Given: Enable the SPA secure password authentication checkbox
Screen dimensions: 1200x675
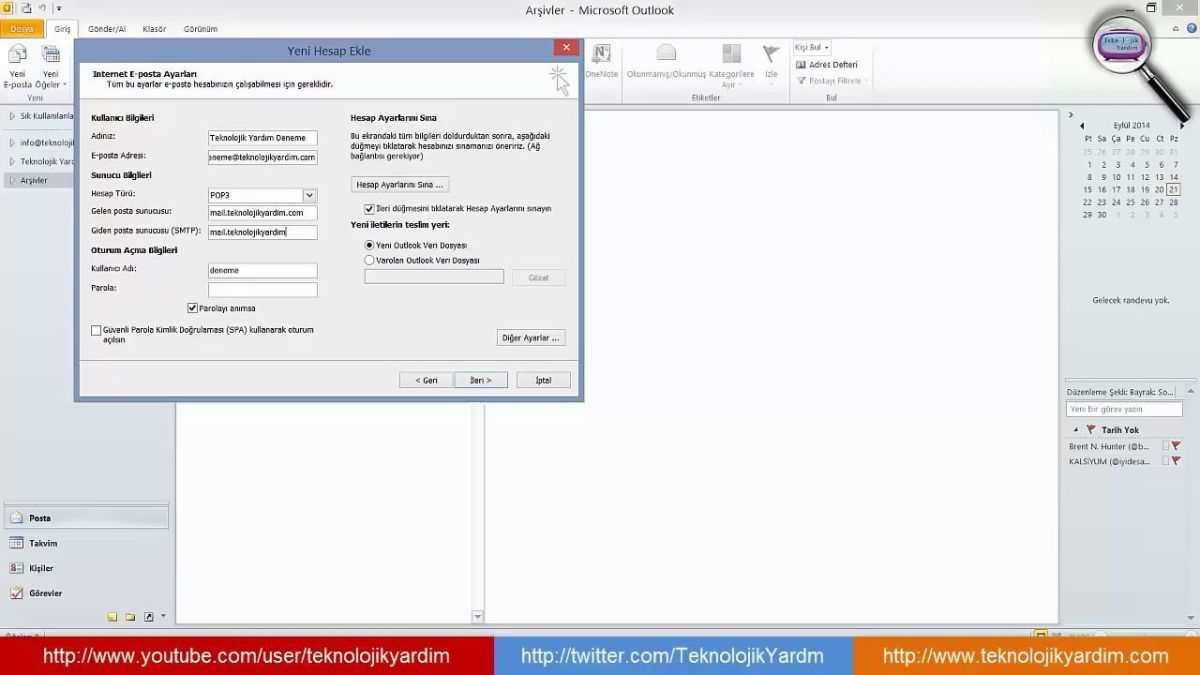Looking at the screenshot, I should click(96, 330).
